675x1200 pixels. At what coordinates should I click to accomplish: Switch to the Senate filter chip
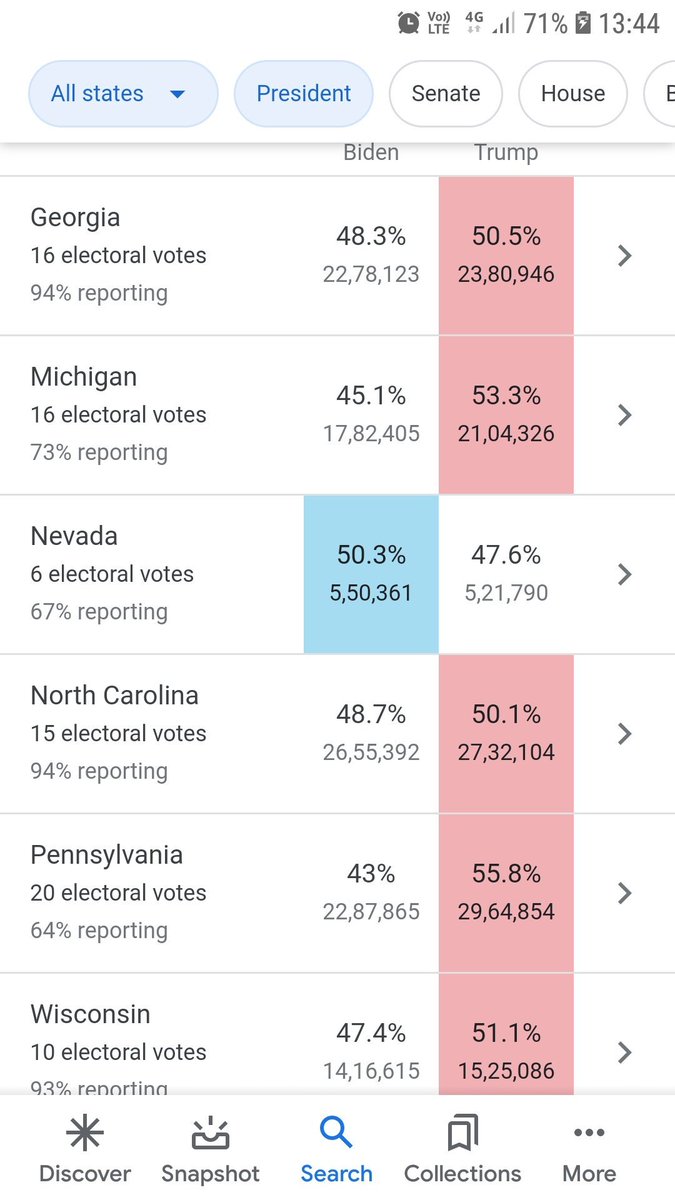click(445, 94)
